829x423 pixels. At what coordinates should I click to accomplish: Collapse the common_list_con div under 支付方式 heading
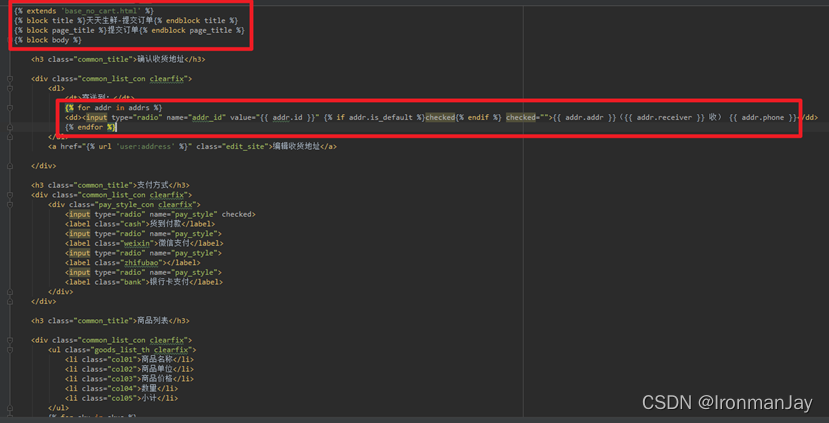(10, 195)
